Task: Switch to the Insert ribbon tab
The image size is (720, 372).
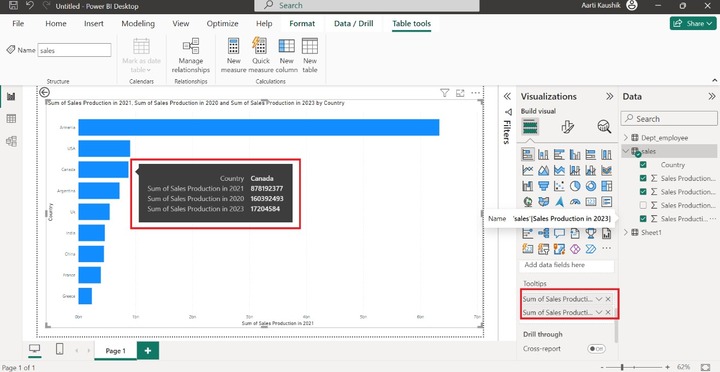Action: click(94, 23)
